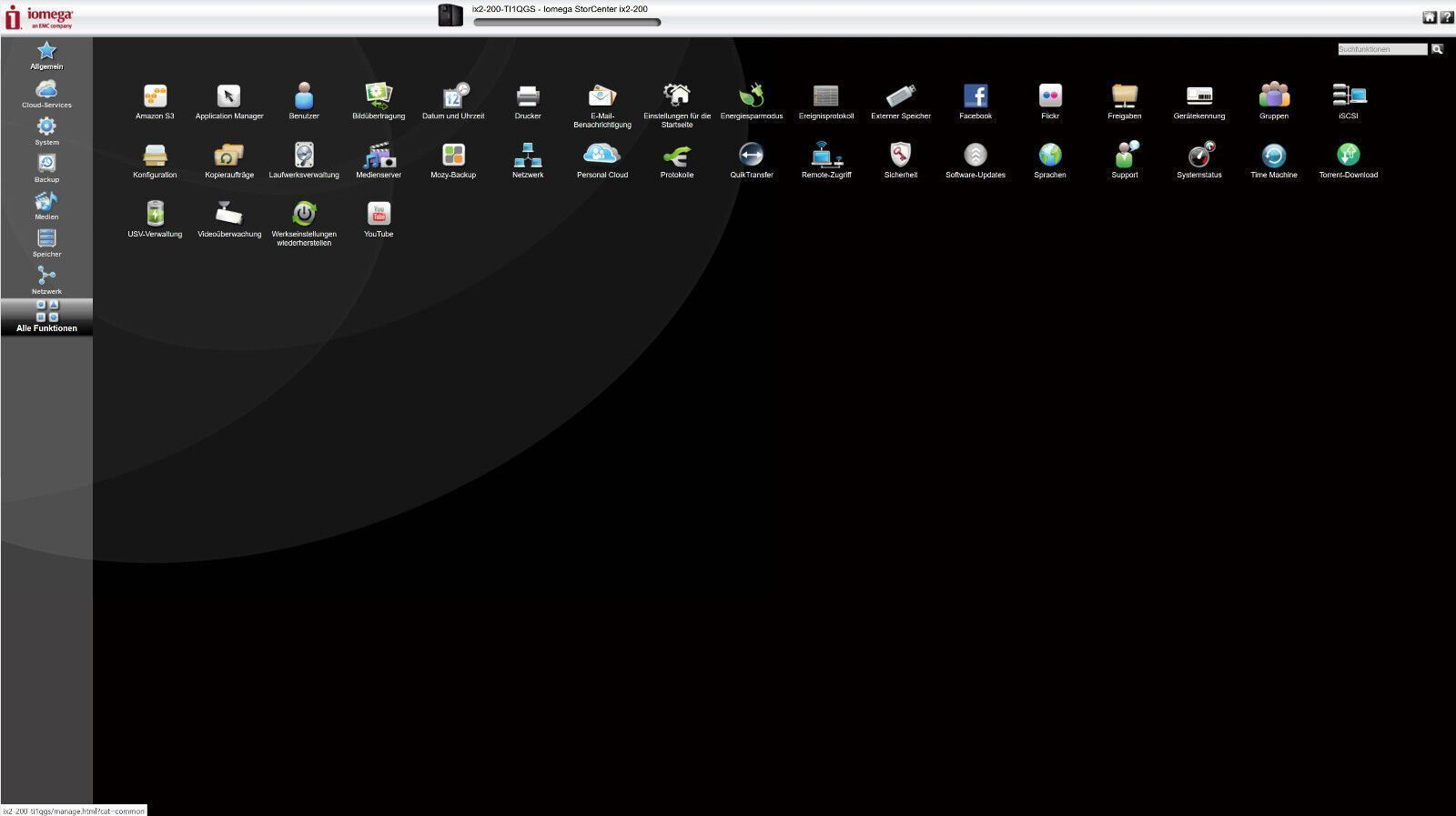Open the Time Machine feature
Viewport: 1456px width, 816px height.
pyautogui.click(x=1273, y=156)
